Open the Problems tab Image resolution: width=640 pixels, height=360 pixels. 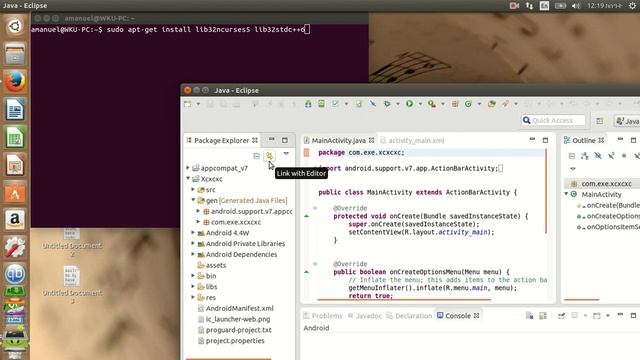point(323,316)
